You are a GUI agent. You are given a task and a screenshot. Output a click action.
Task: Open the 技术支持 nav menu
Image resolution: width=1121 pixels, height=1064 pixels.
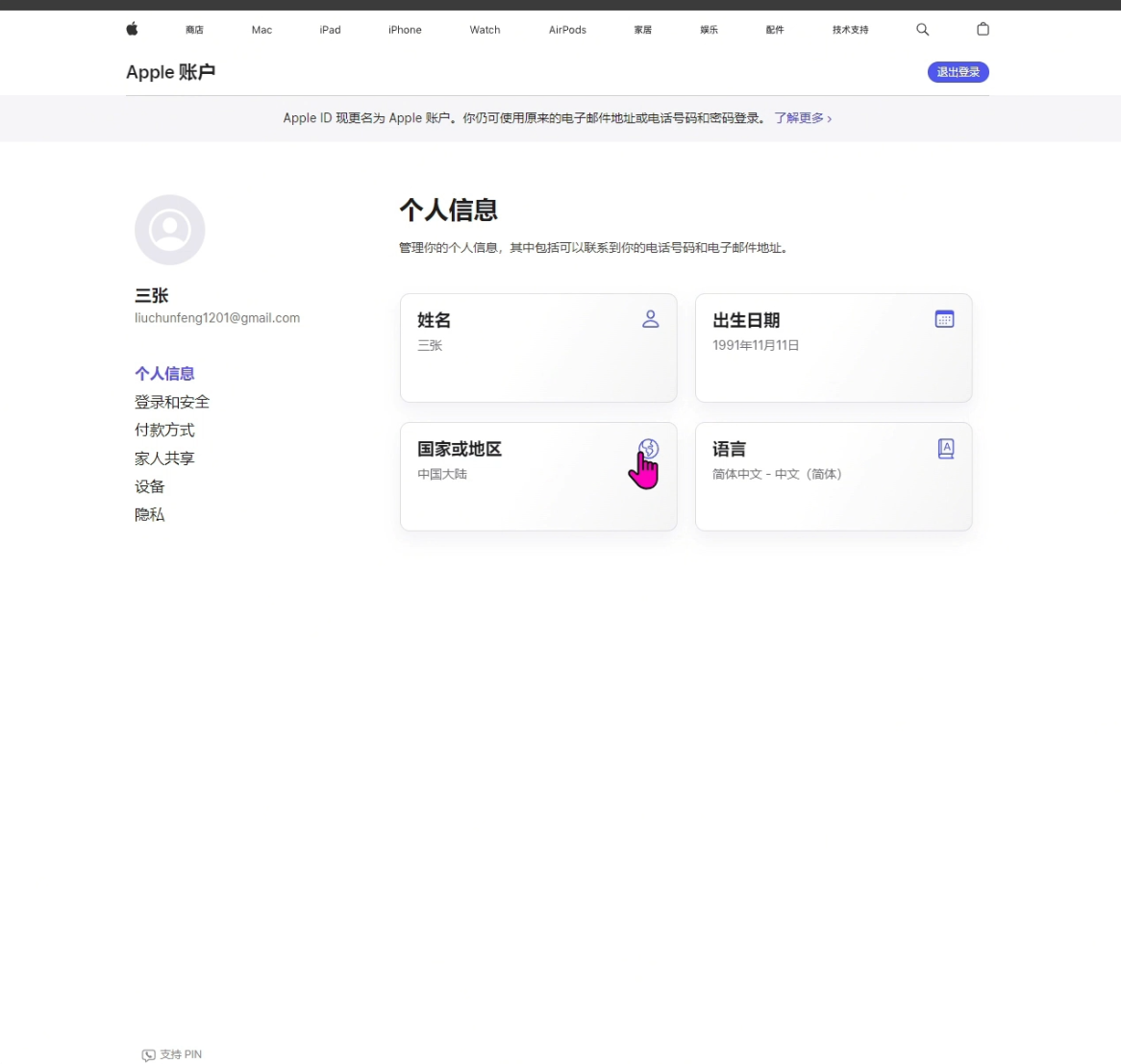coord(850,30)
